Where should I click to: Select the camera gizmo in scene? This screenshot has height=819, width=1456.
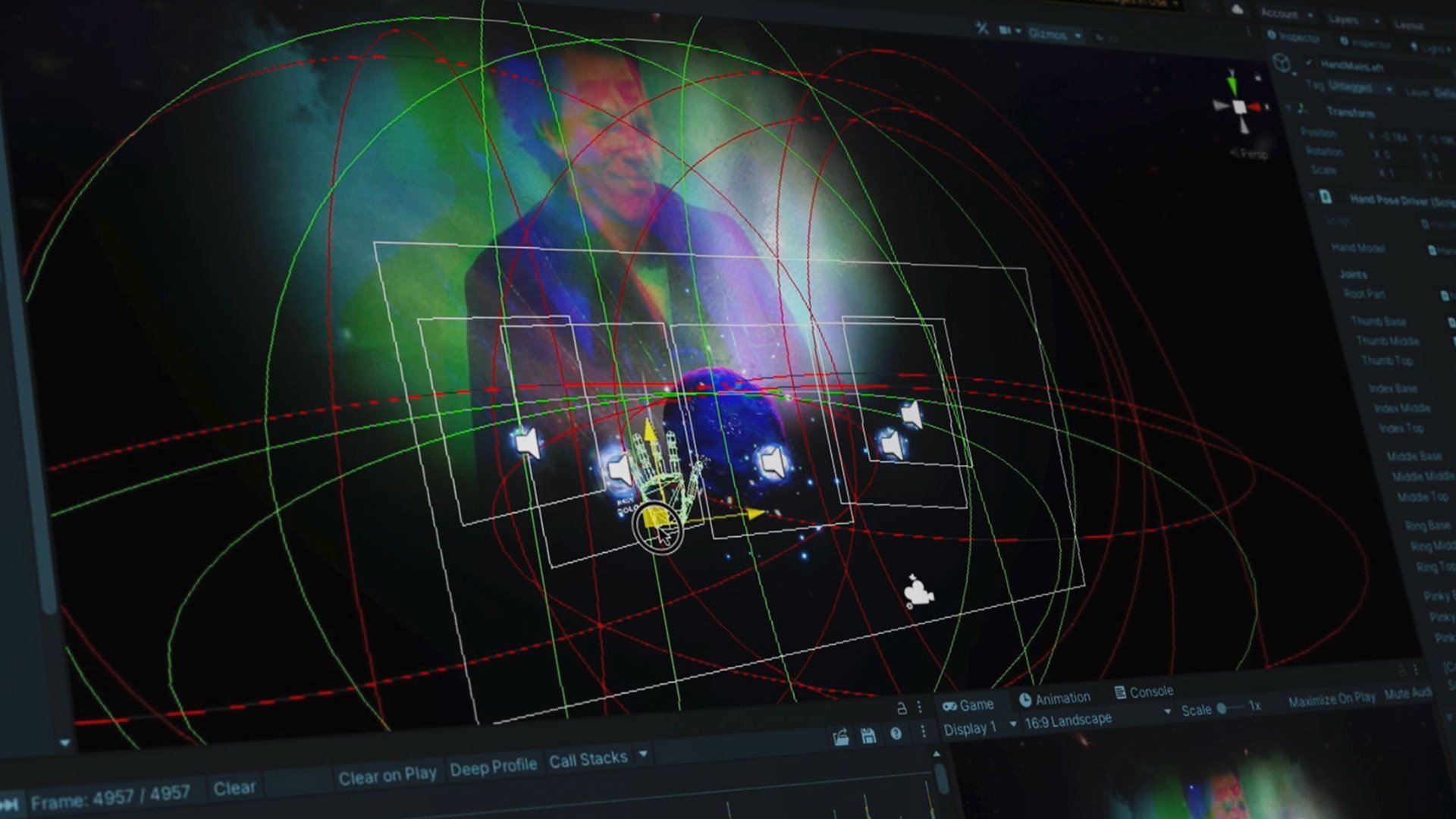918,592
